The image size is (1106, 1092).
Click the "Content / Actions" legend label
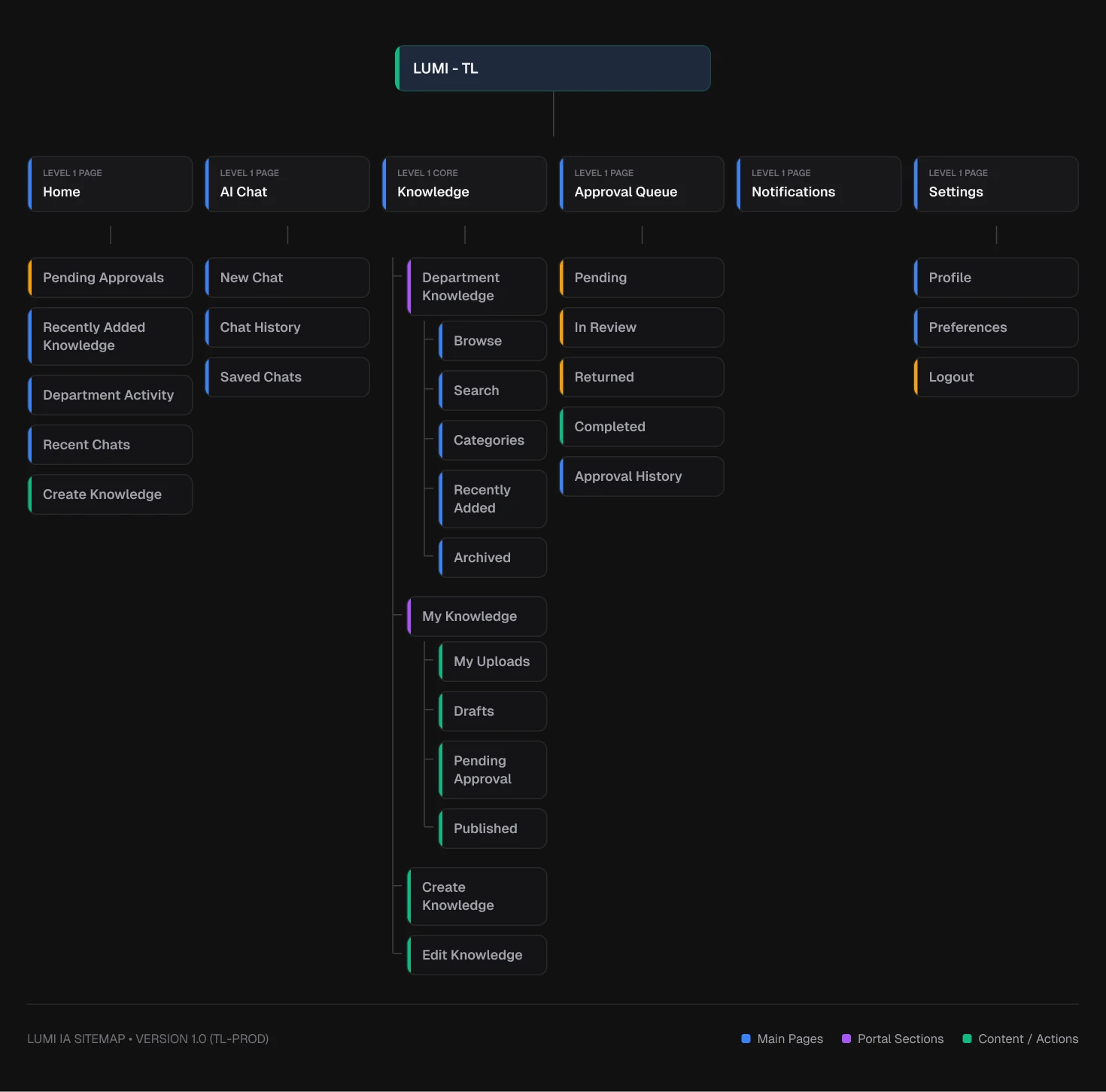point(1029,1039)
